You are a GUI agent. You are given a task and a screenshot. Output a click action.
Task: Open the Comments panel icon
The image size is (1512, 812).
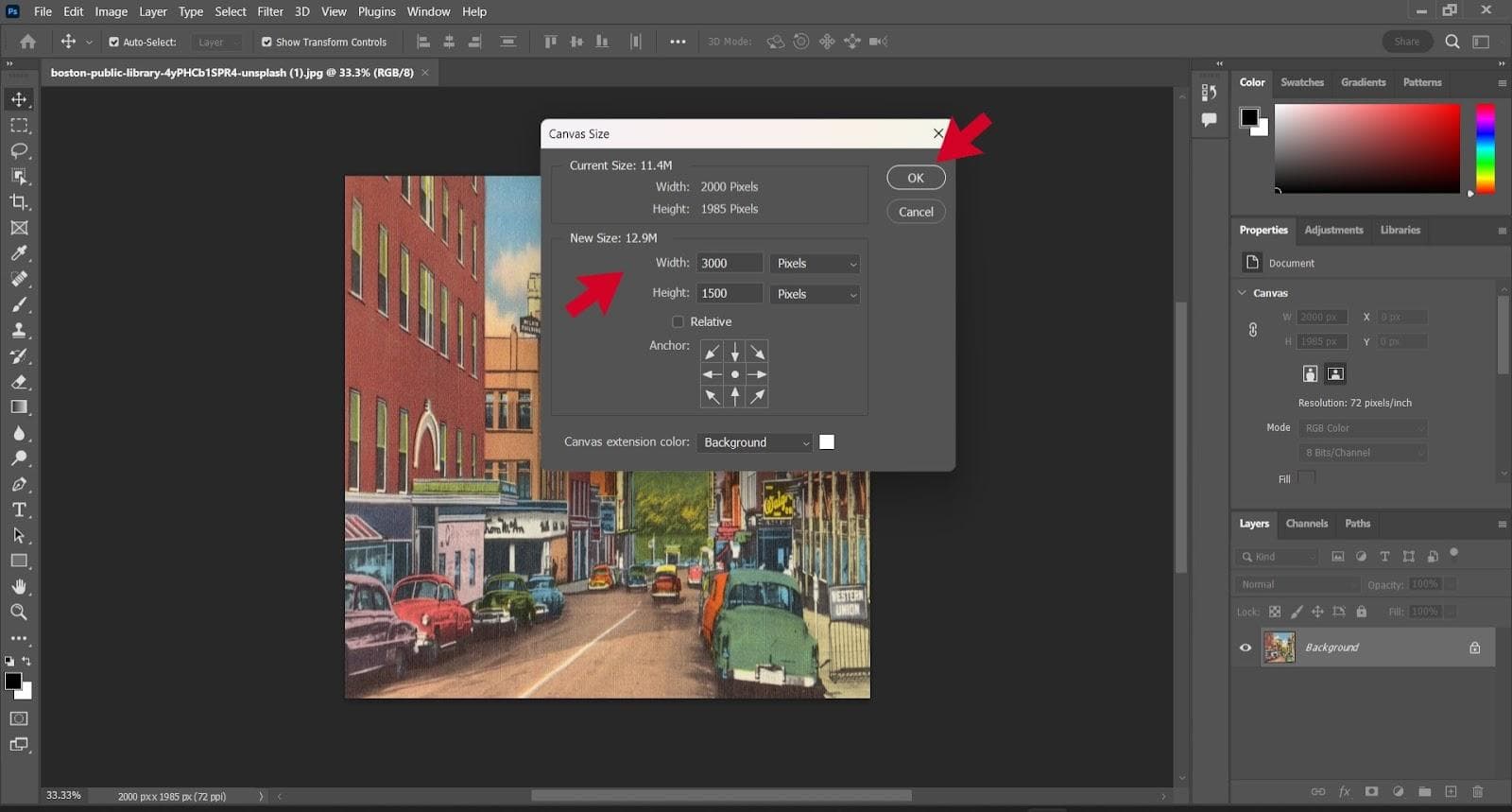coord(1209,120)
